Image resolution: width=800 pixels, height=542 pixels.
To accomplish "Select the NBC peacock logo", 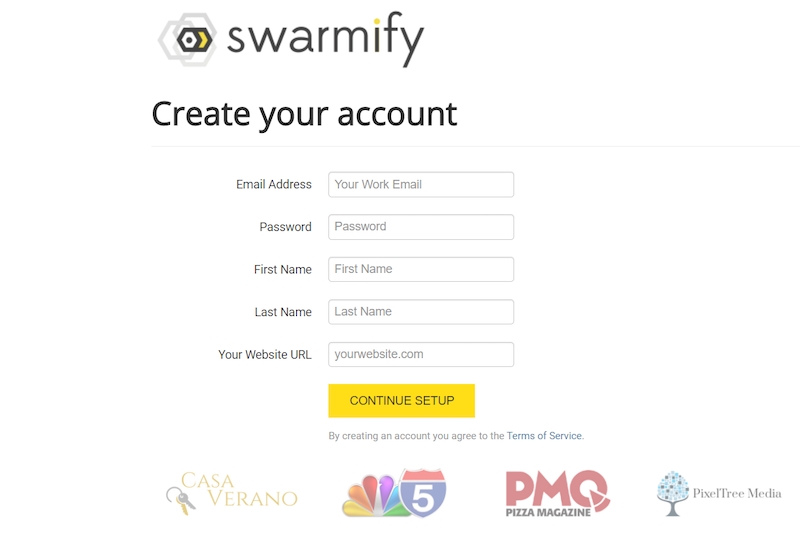I will (x=371, y=495).
